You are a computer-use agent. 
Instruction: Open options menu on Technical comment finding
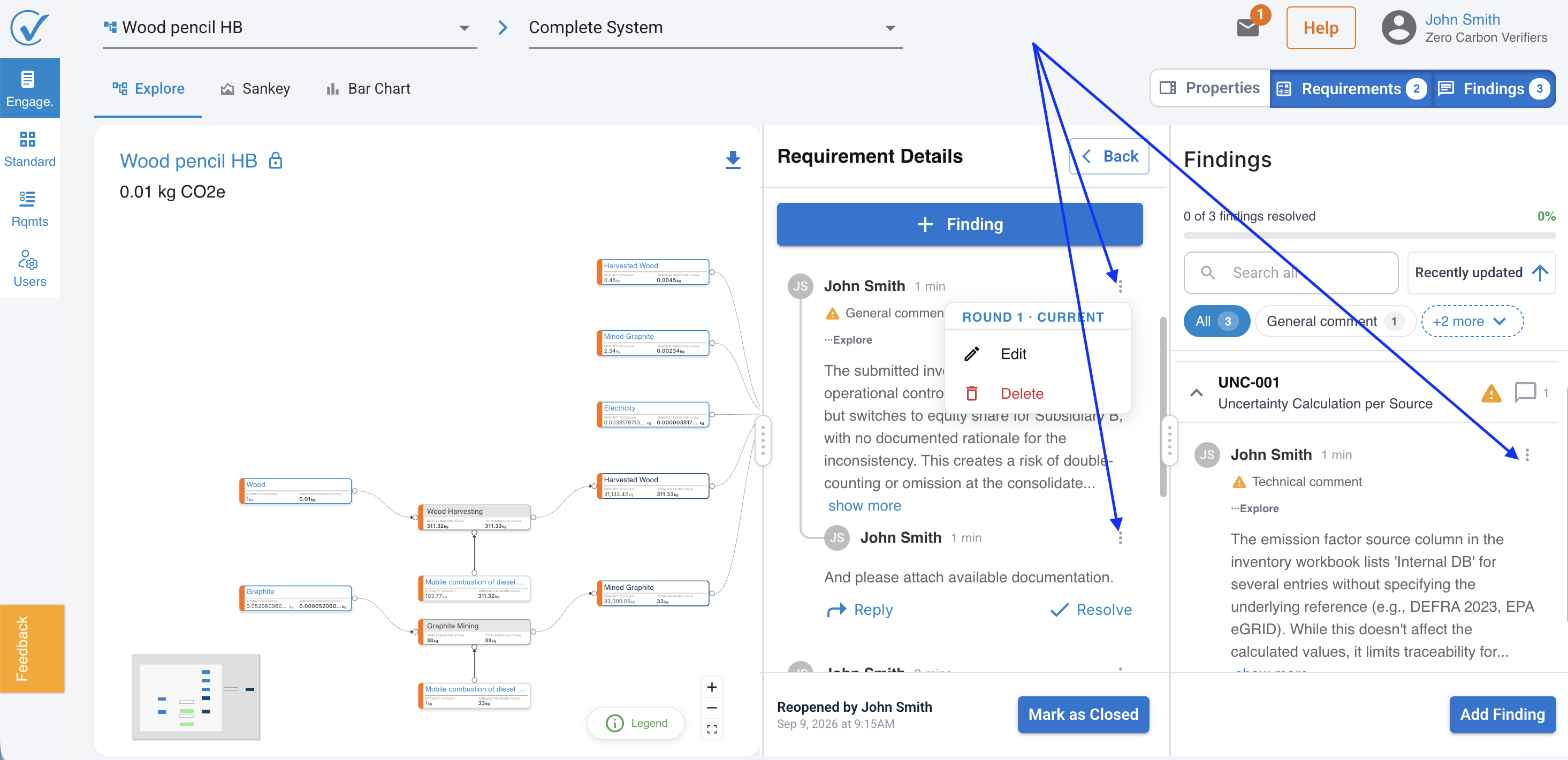[1527, 455]
